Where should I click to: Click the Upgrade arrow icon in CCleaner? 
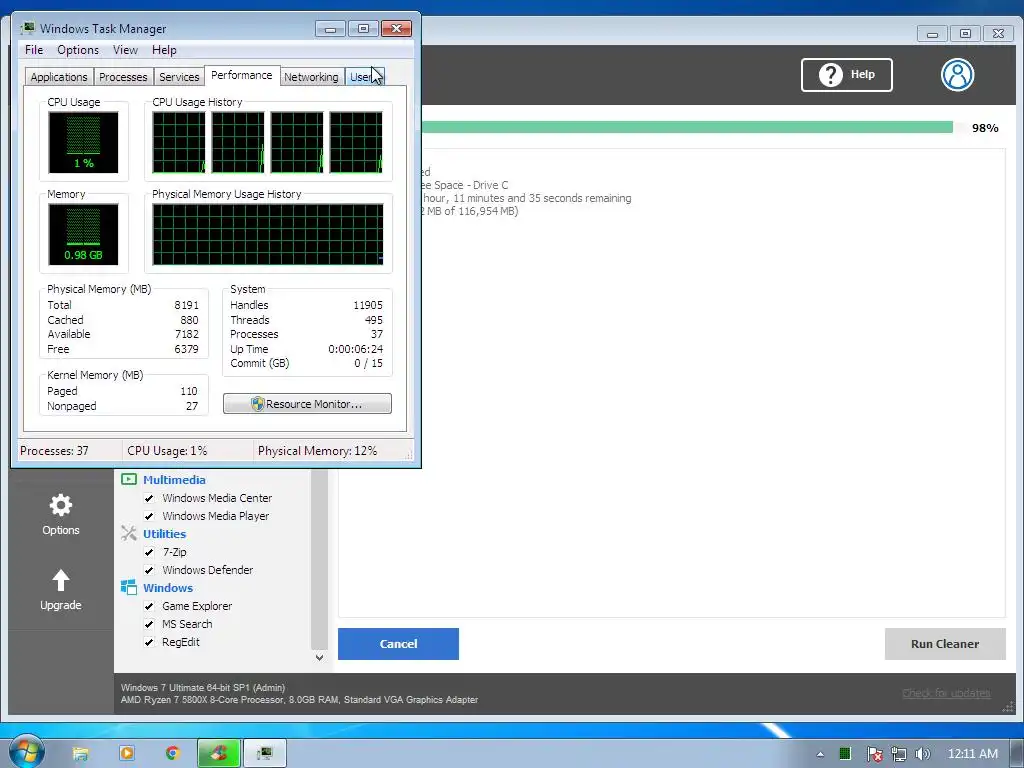pyautogui.click(x=61, y=580)
